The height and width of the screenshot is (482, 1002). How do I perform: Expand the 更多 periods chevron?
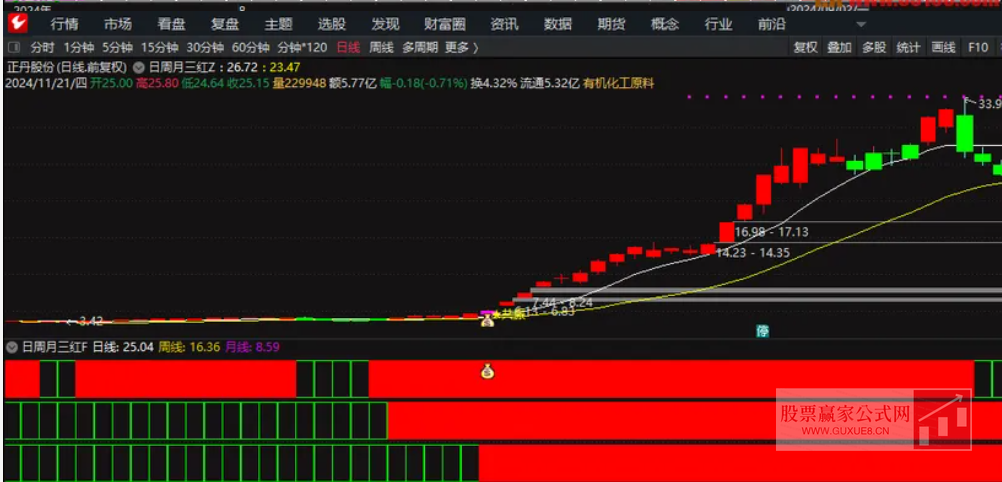461,47
